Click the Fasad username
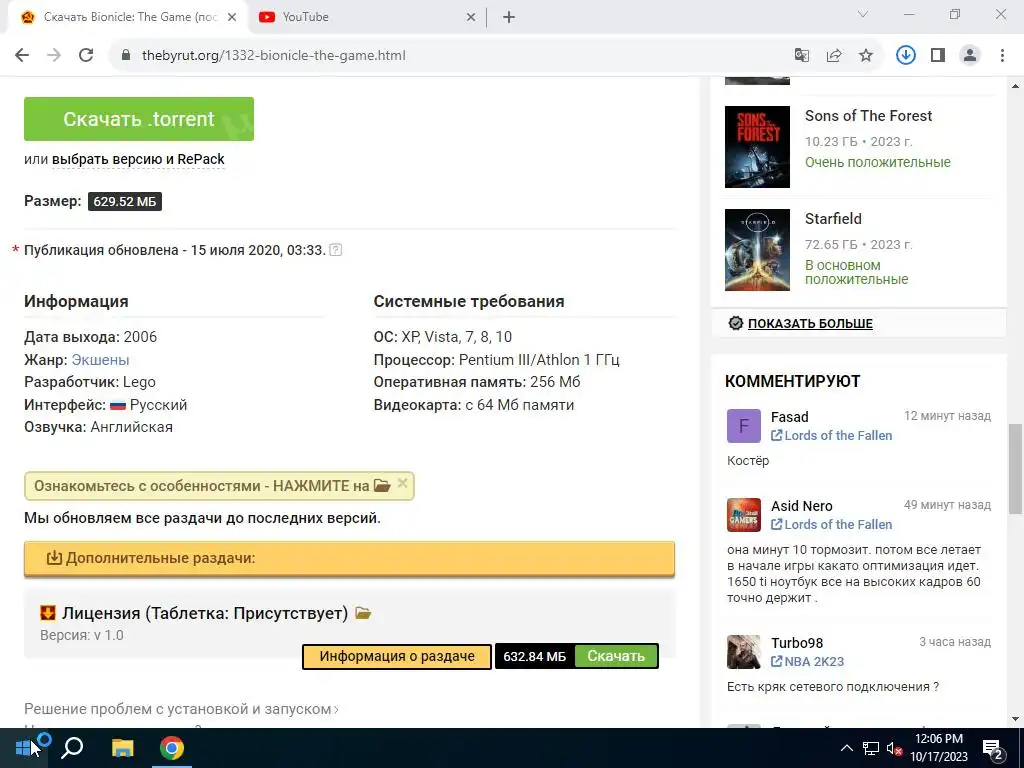The image size is (1024, 768). click(790, 417)
